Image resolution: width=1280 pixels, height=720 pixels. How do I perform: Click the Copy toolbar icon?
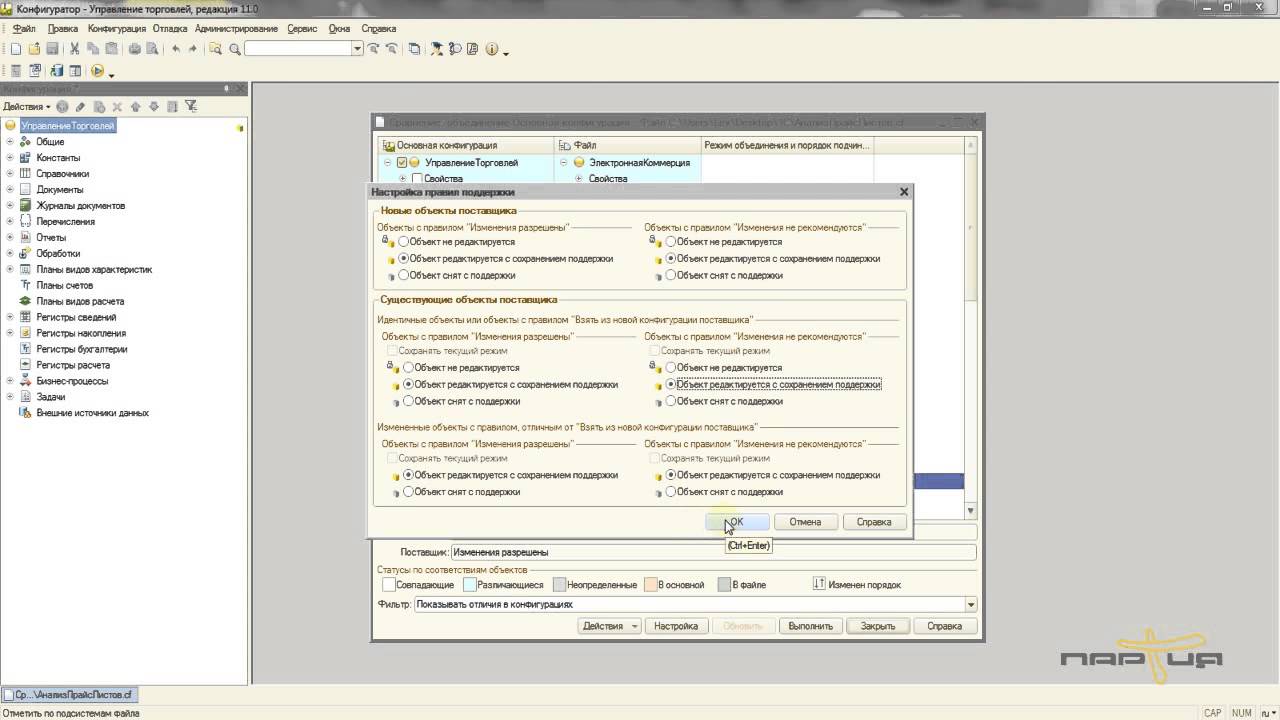[93, 48]
